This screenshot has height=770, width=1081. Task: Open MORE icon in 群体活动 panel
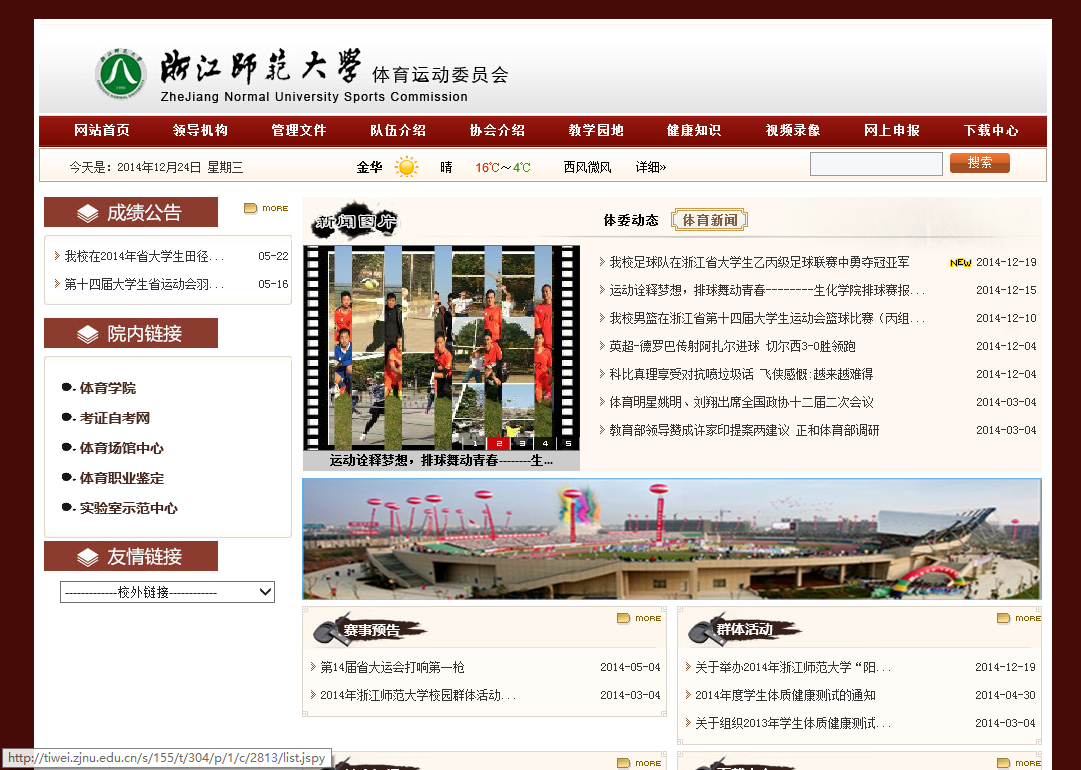(1018, 618)
